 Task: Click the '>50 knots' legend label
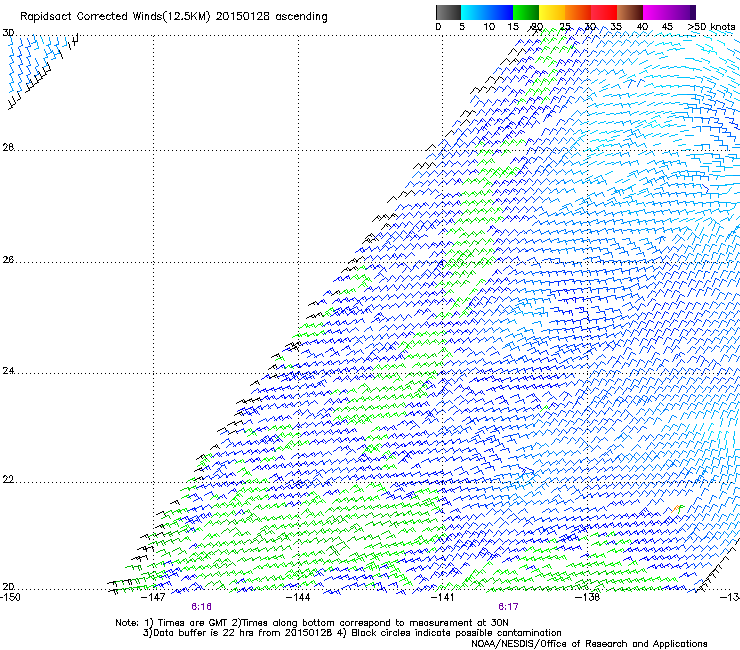click(711, 27)
